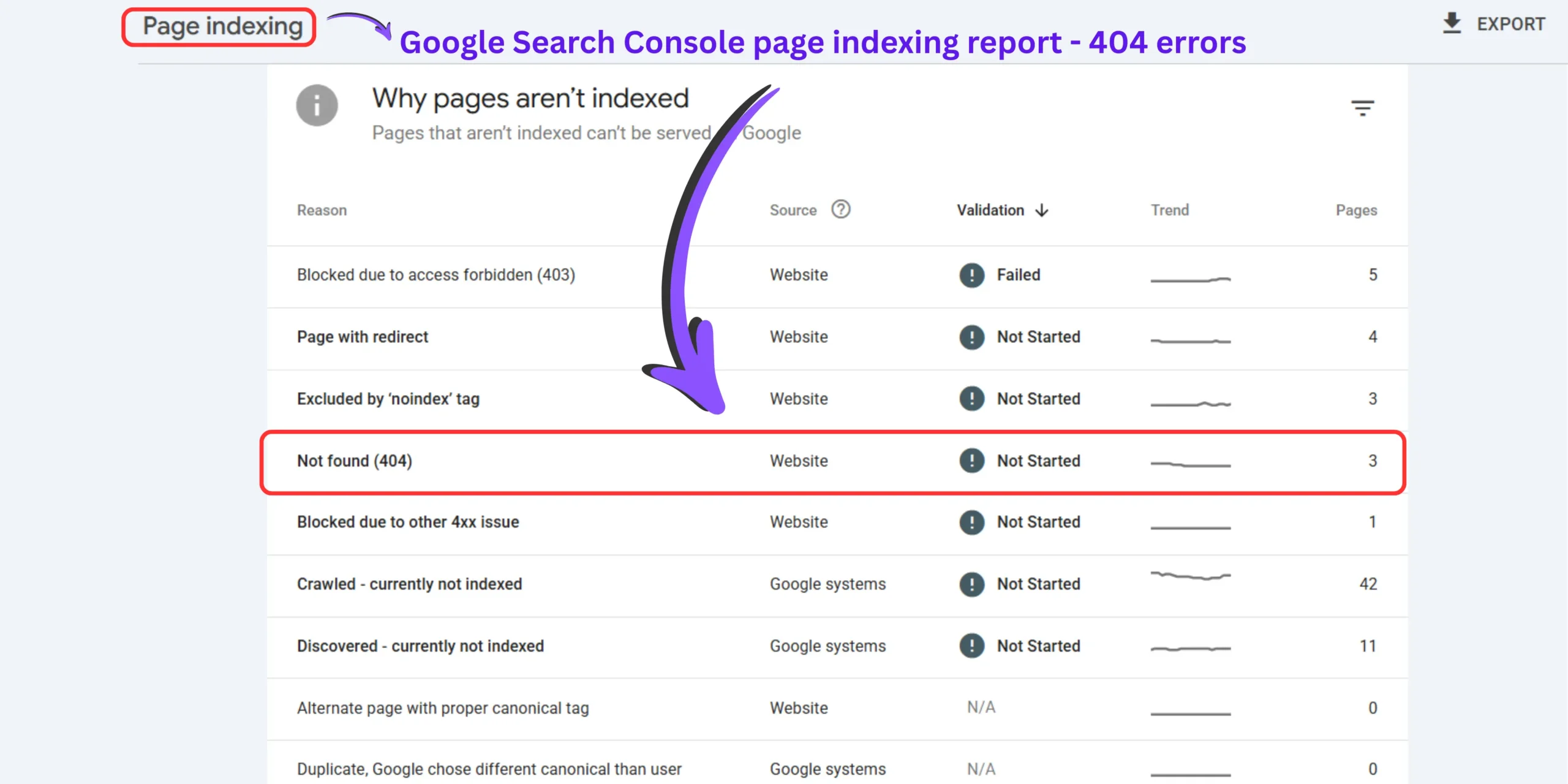1568x784 pixels.
Task: Click trend sparkline of Crawled - currently not indexed
Action: coord(1191,576)
